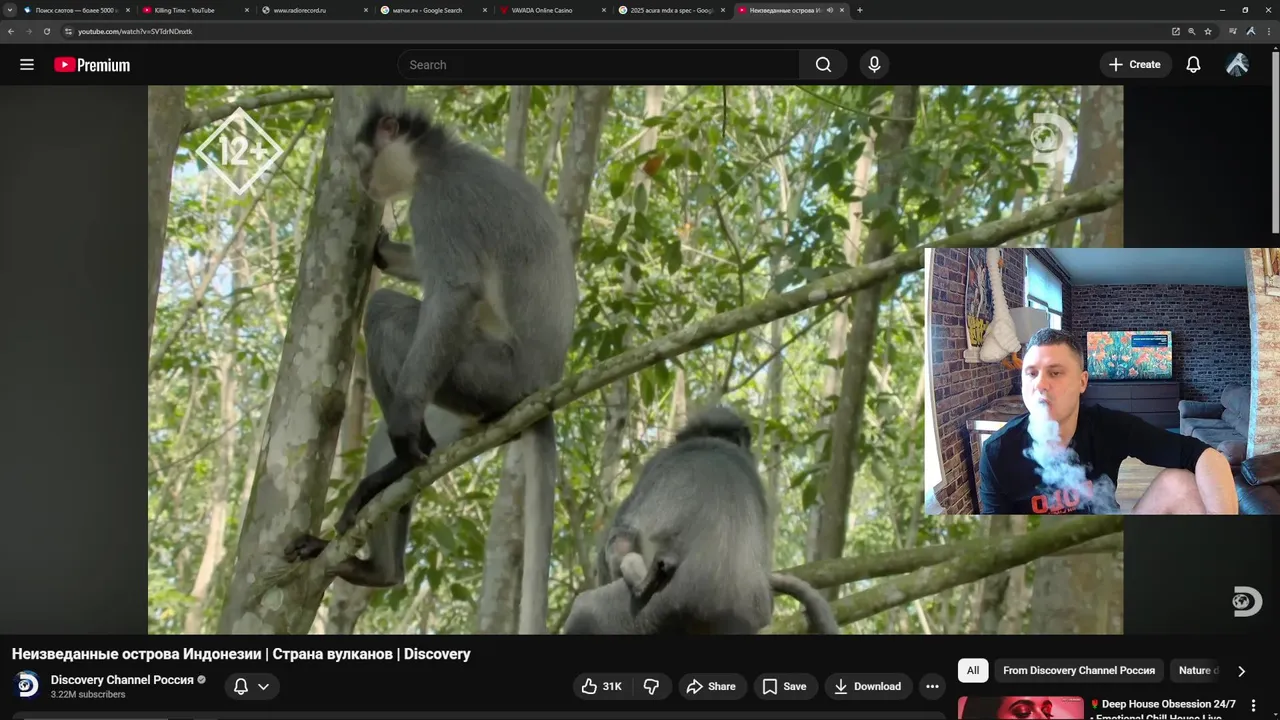The height and width of the screenshot is (720, 1280).
Task: Download the video
Action: [868, 686]
